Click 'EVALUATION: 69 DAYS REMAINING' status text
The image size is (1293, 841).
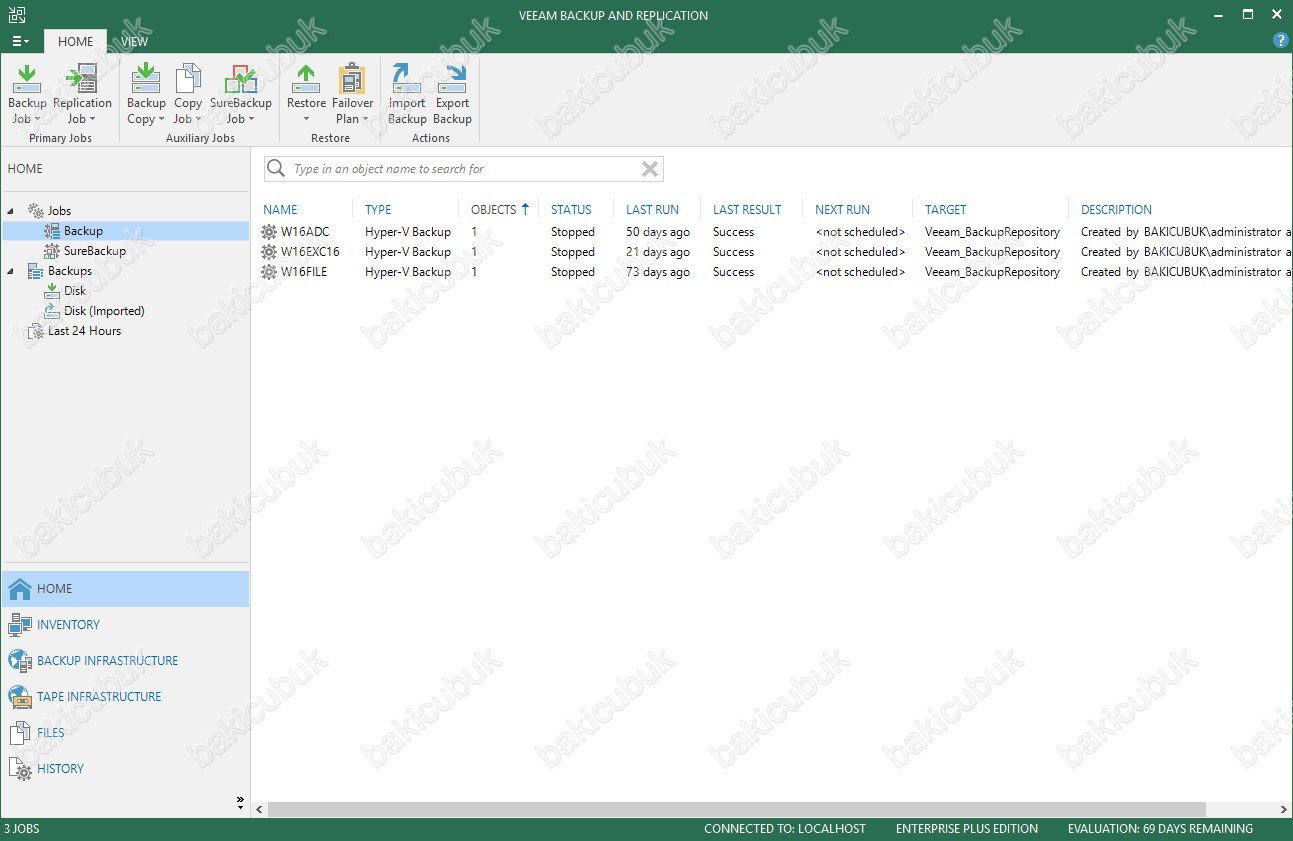1160,829
